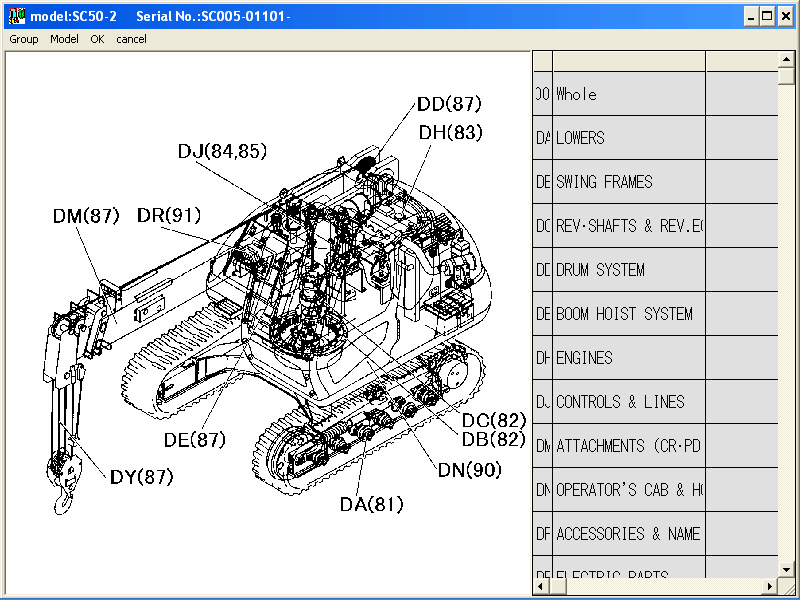
Task: Open the Model menu
Action: tap(64, 39)
